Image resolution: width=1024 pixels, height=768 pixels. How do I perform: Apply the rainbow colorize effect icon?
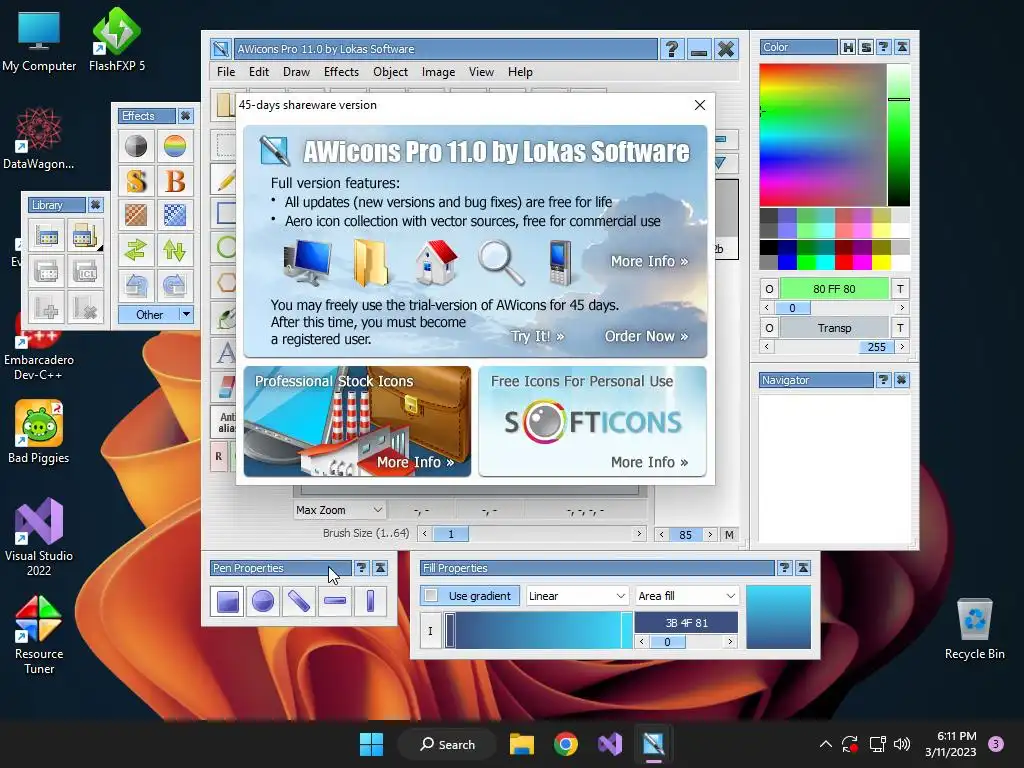pos(174,146)
